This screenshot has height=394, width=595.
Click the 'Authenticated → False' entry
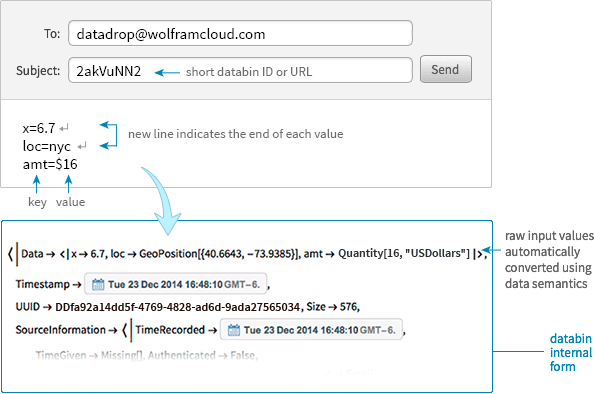click(x=202, y=355)
